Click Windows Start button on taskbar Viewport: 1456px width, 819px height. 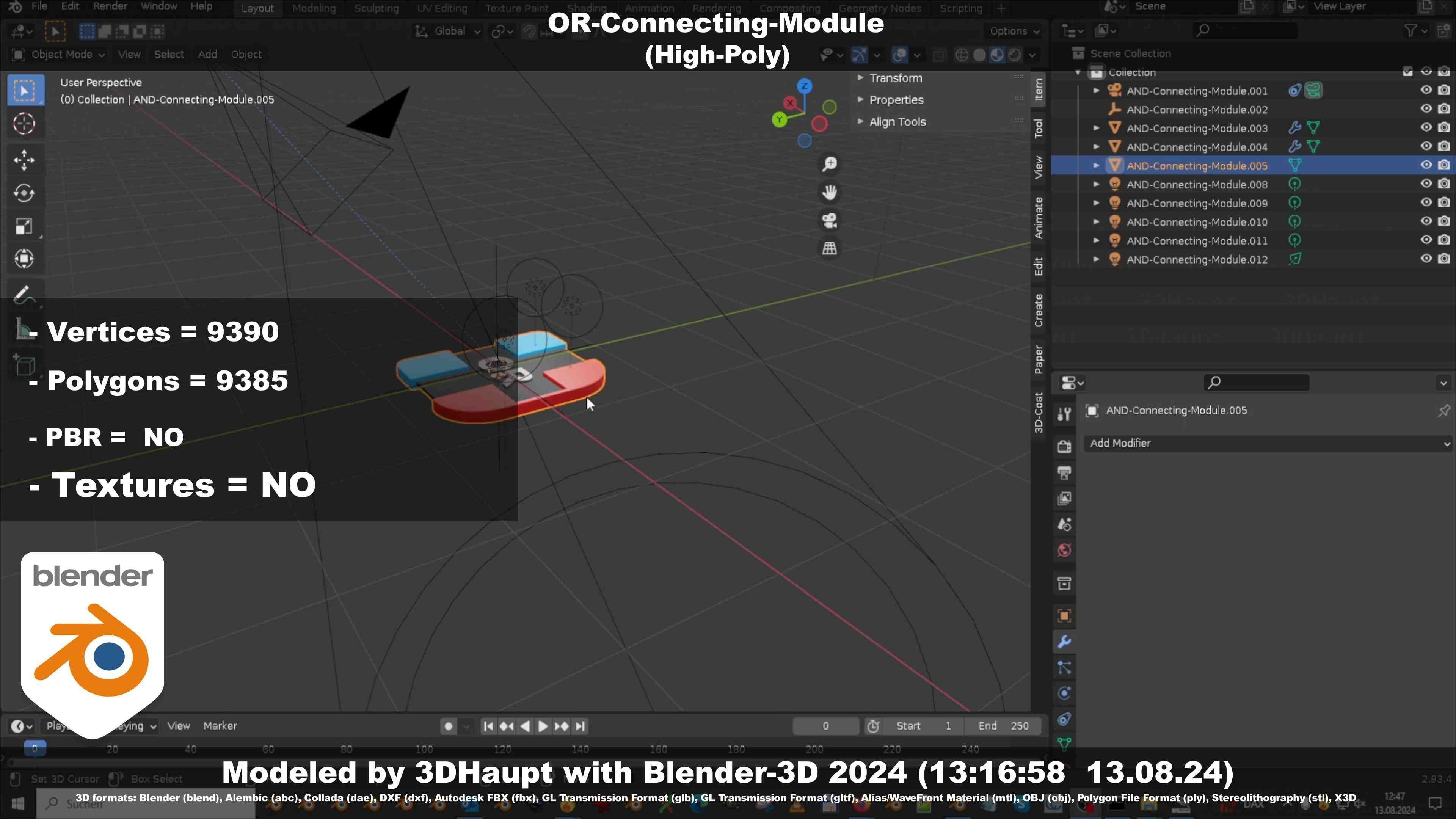pyautogui.click(x=17, y=803)
